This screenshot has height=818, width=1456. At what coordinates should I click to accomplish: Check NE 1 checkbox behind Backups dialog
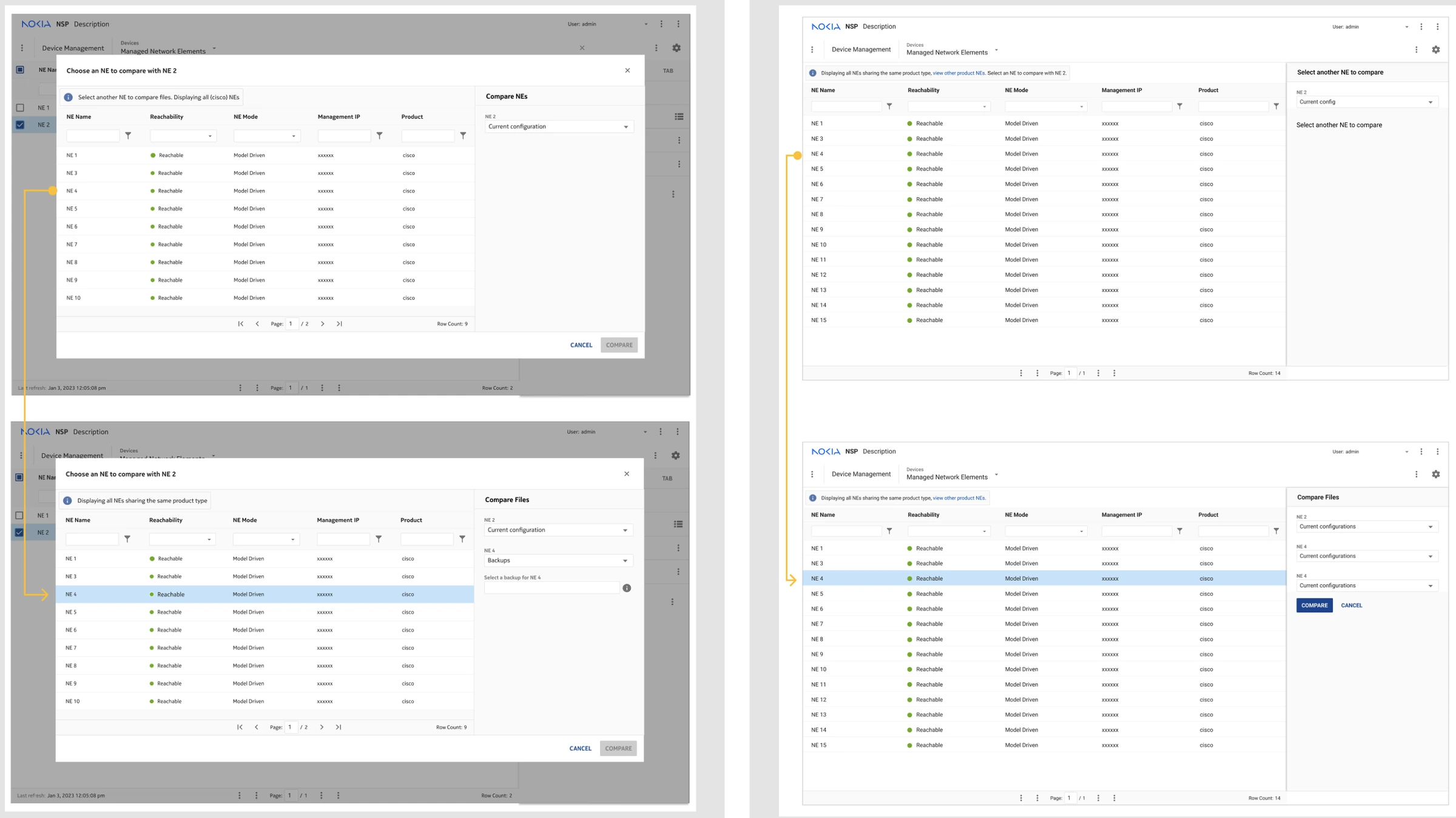(19, 515)
